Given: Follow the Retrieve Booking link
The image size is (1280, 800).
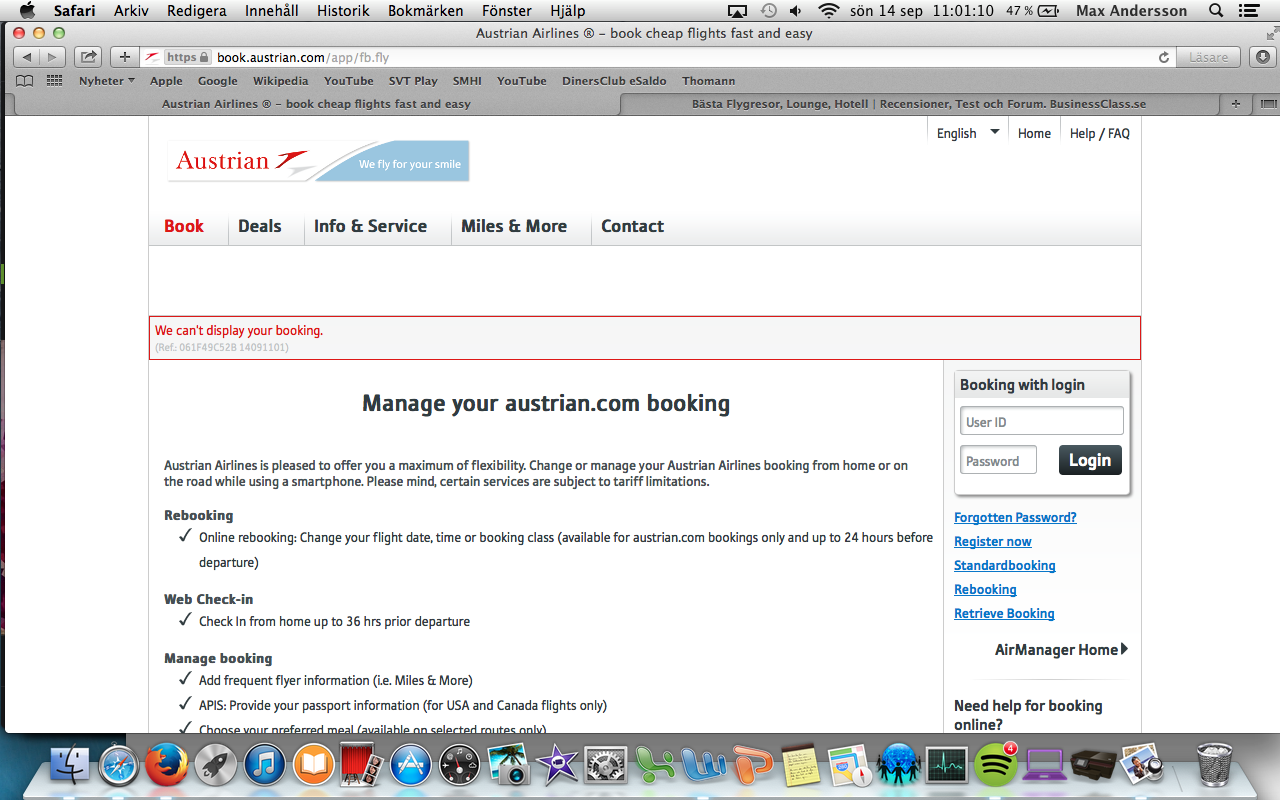Looking at the screenshot, I should pyautogui.click(x=1004, y=613).
